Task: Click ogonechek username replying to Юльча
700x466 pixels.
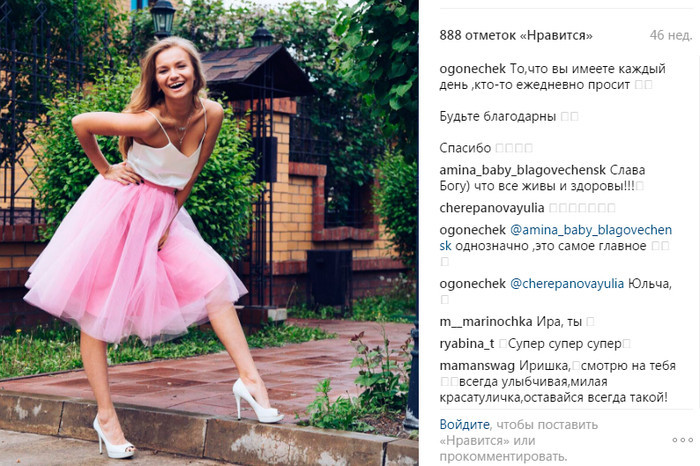Action: pos(472,283)
